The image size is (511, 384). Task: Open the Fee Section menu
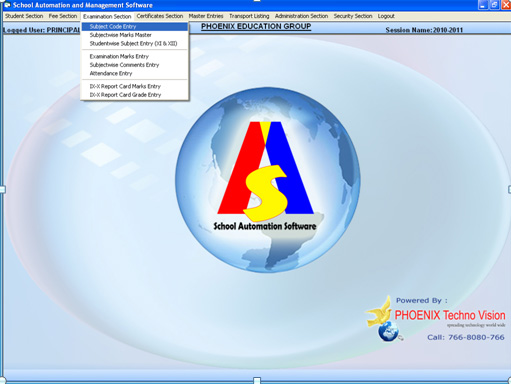63,16
